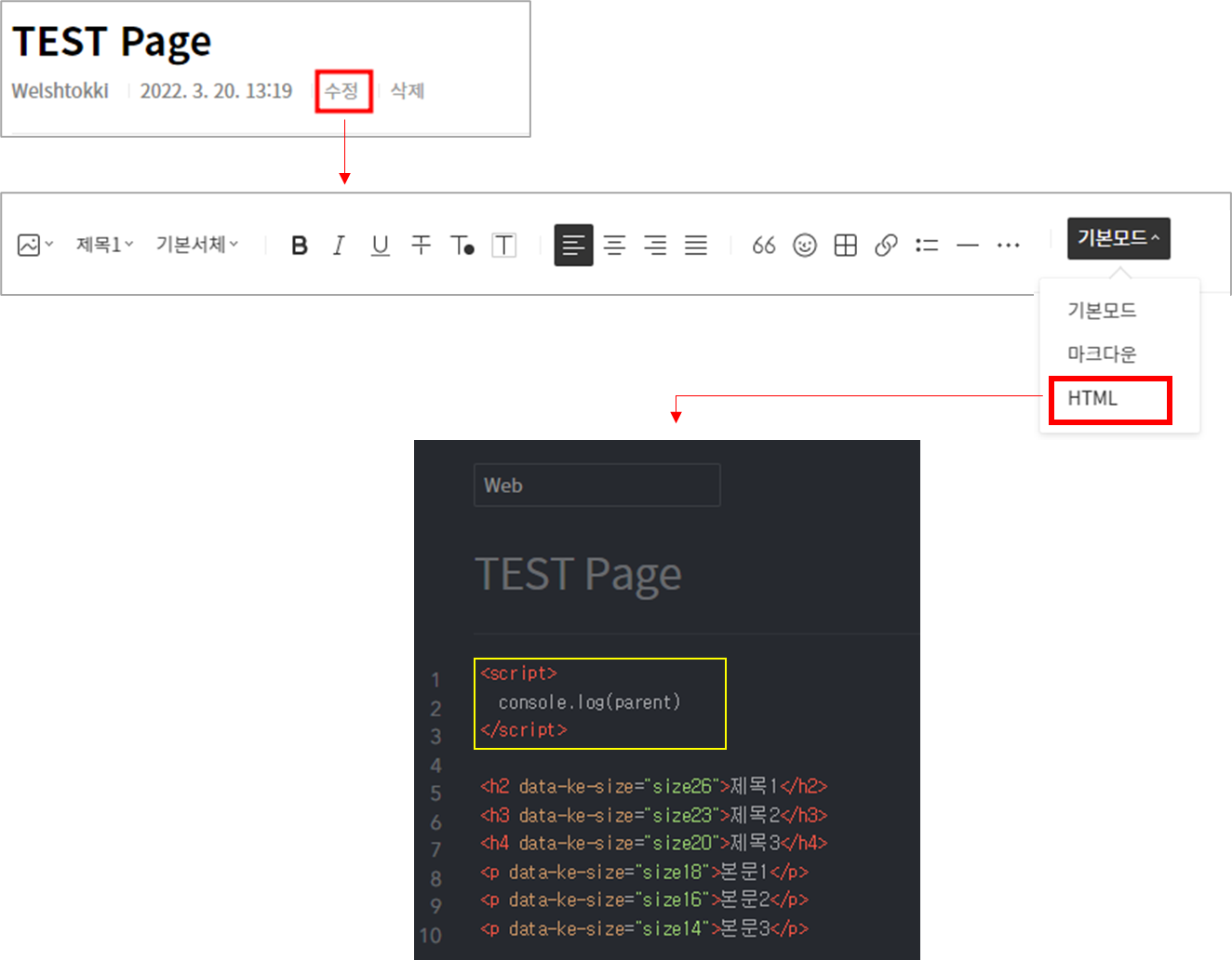This screenshot has height=960, width=1232.
Task: Collapse the 기본모드 mode dropdown button
Action: 1118,239
